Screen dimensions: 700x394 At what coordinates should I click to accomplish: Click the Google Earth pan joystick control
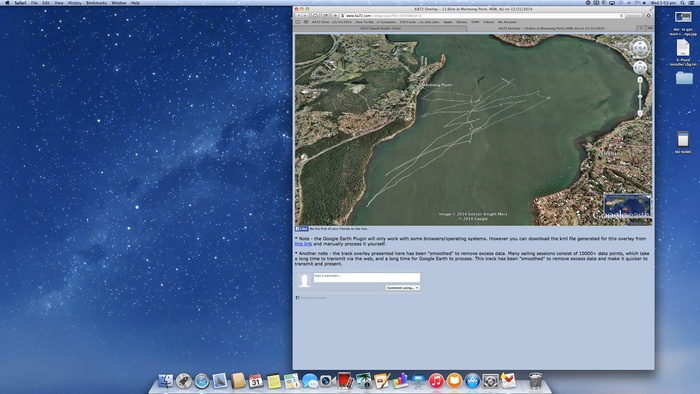click(640, 67)
